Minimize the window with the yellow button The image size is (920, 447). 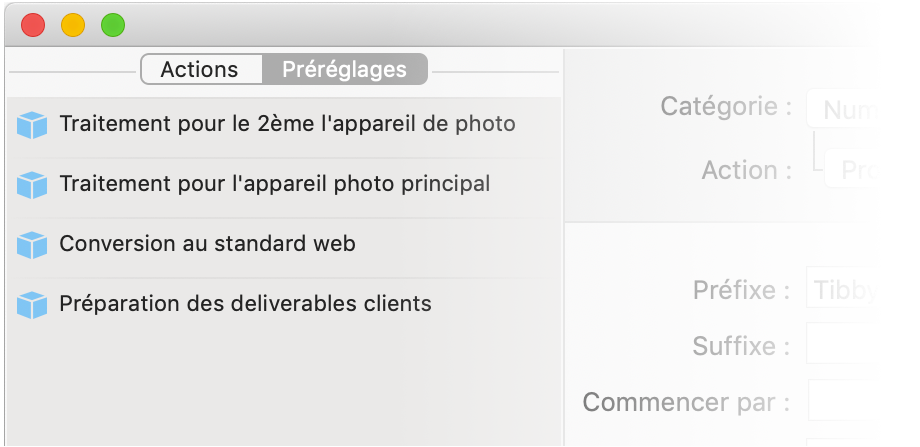73,25
